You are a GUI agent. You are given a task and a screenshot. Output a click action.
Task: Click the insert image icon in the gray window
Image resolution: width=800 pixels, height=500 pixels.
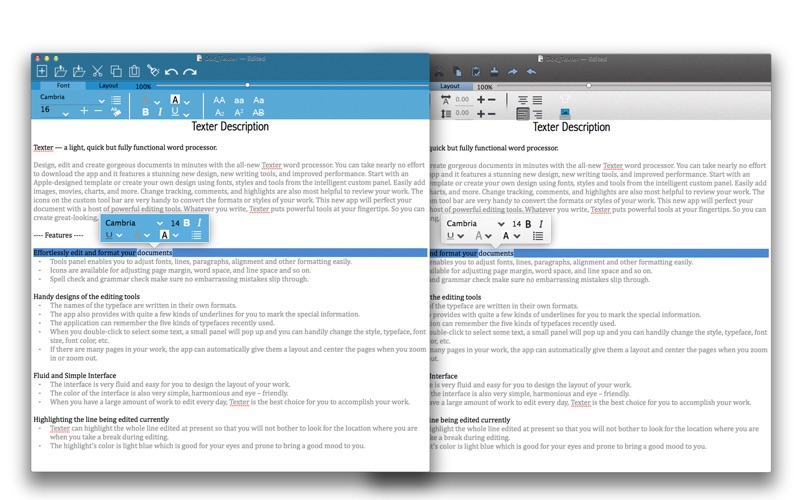point(565,113)
